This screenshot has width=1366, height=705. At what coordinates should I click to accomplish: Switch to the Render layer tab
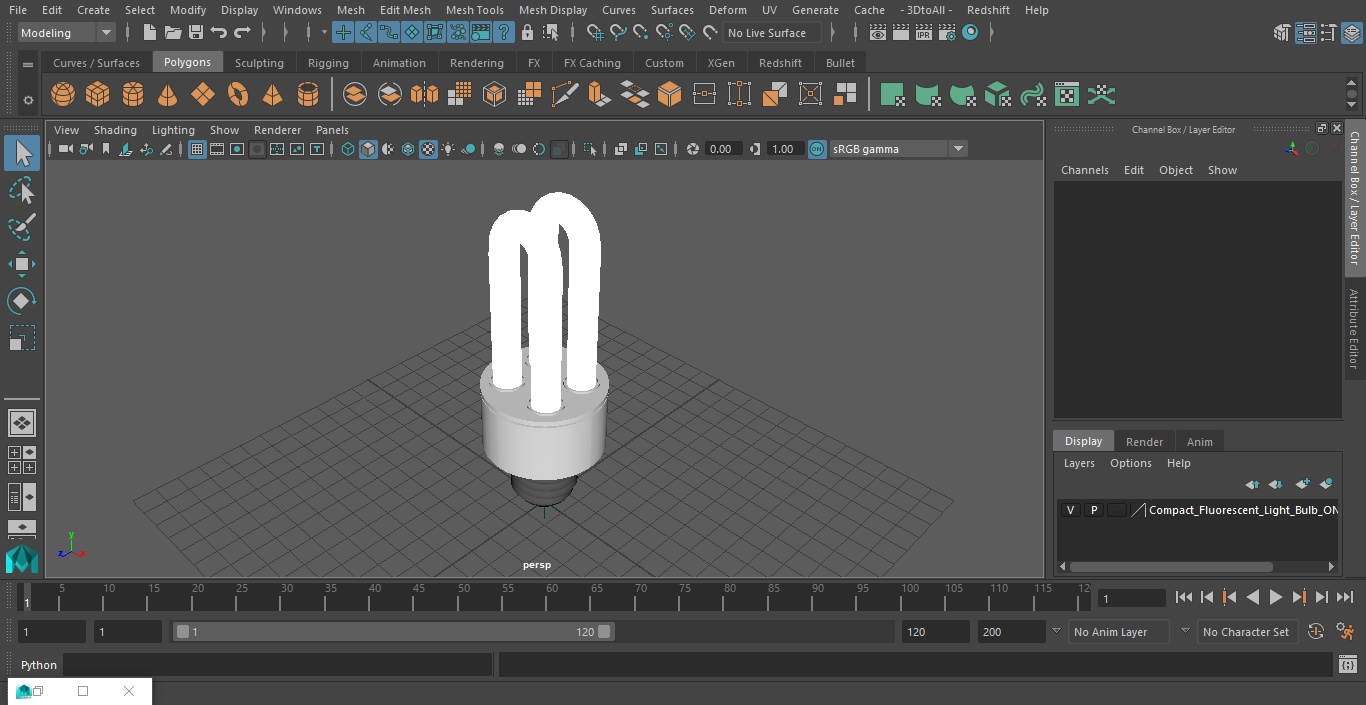pos(1144,442)
